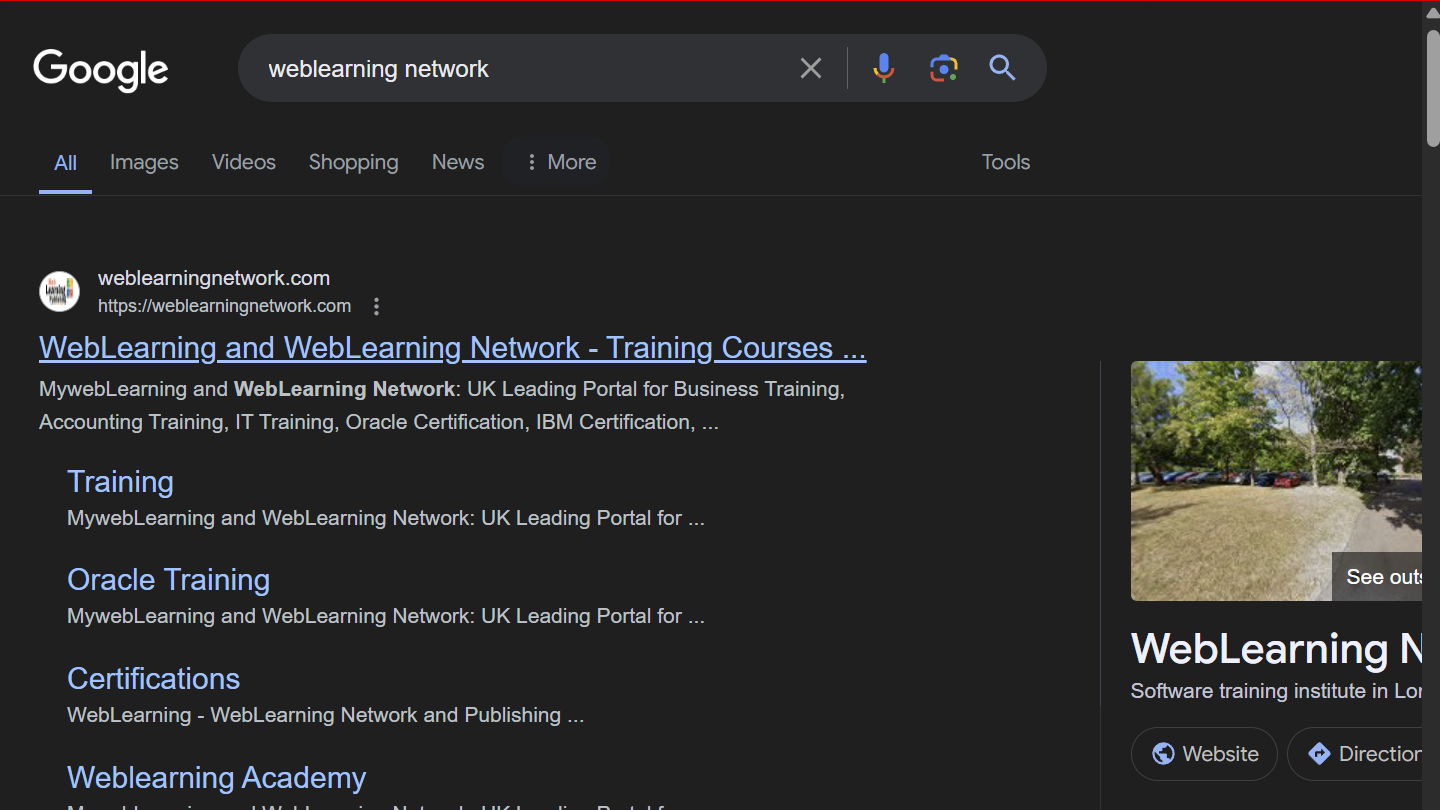The height and width of the screenshot is (810, 1440).
Task: Start voice search with microphone icon
Action: click(883, 68)
